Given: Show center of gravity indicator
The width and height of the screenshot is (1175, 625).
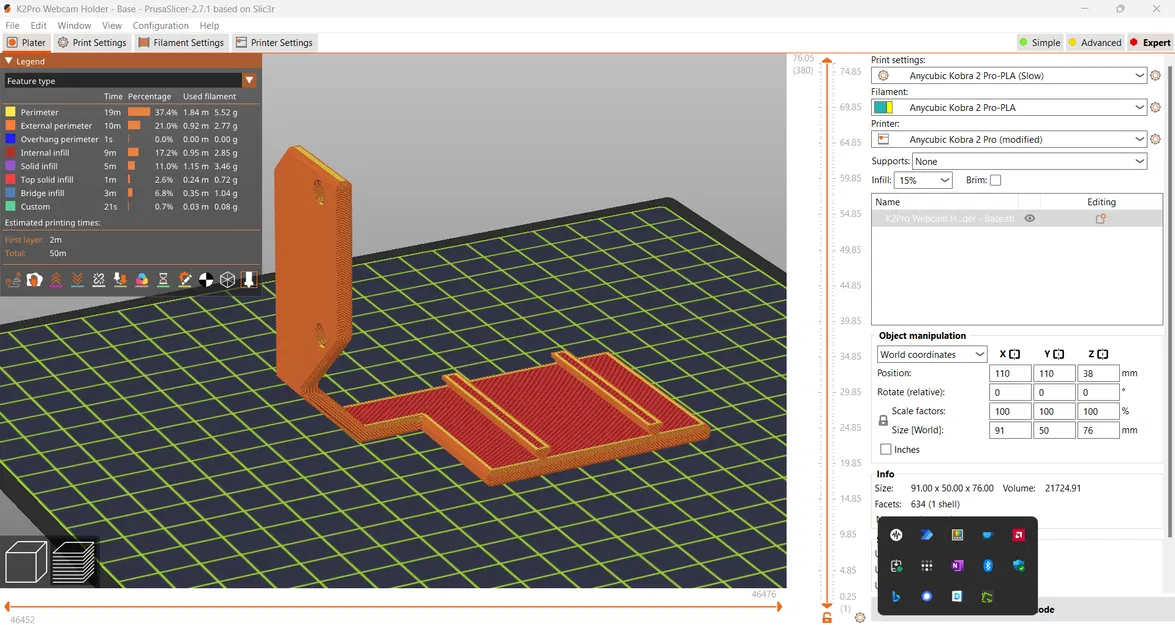Looking at the screenshot, I should [x=206, y=280].
